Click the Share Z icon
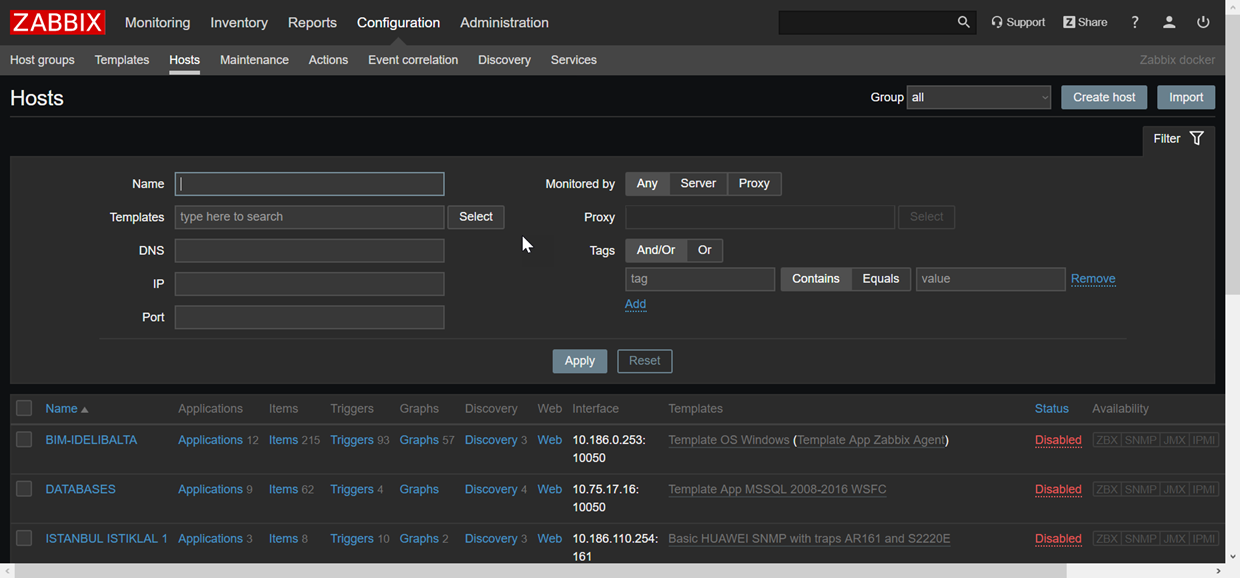The image size is (1240, 578). [x=1069, y=22]
